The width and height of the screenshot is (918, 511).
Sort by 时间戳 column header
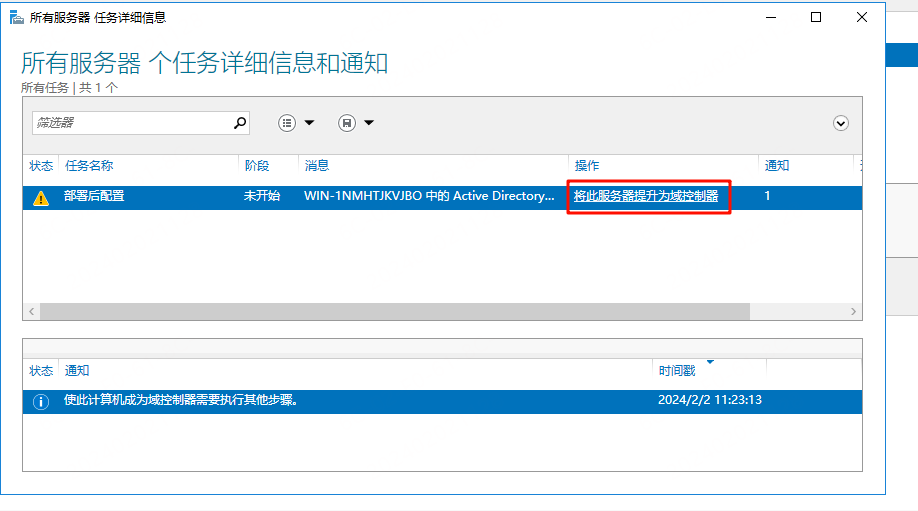(x=676, y=371)
